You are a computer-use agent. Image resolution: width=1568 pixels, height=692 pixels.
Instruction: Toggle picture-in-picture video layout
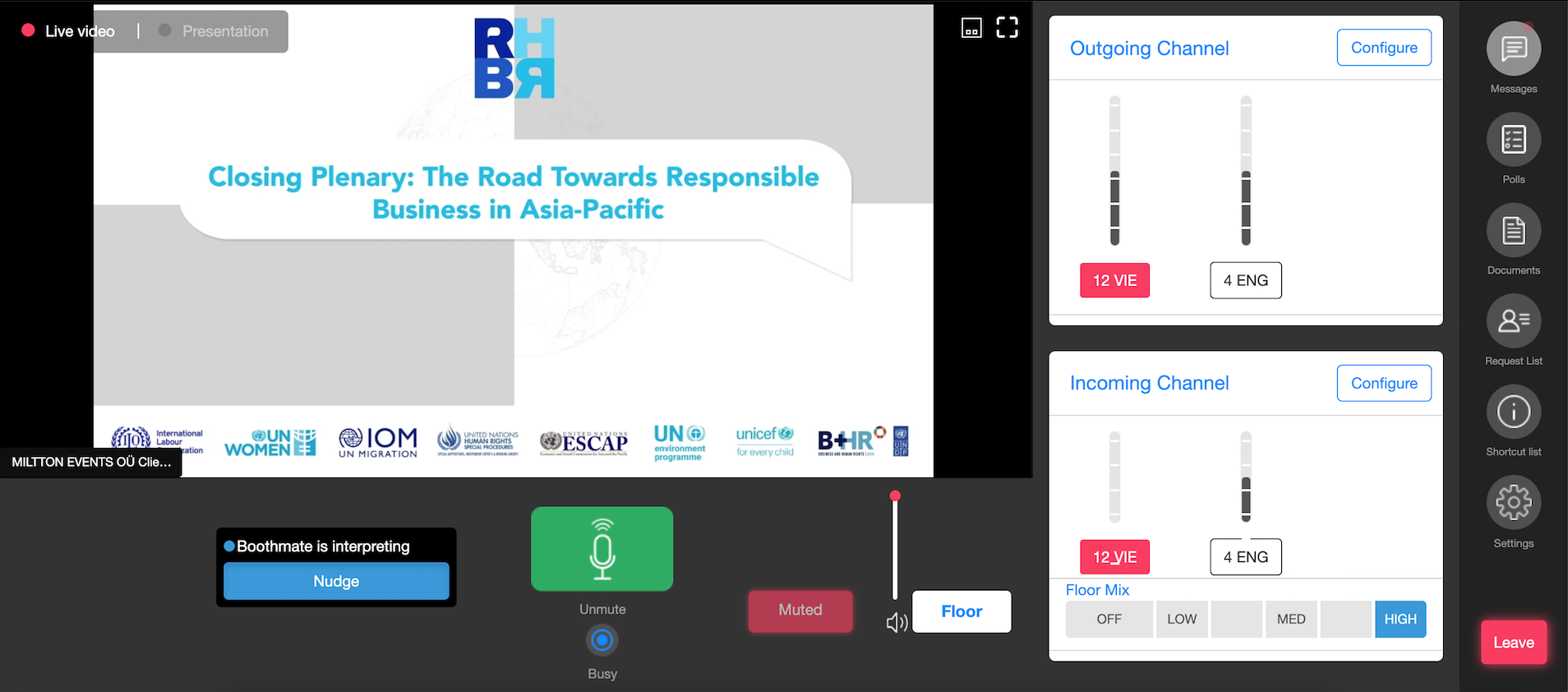(x=971, y=29)
